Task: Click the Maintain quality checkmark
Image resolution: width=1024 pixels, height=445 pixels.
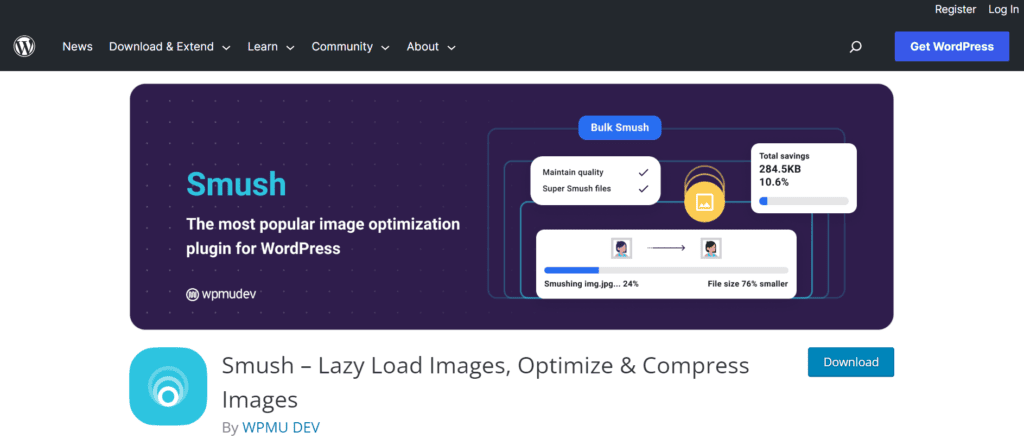Action: (x=643, y=173)
